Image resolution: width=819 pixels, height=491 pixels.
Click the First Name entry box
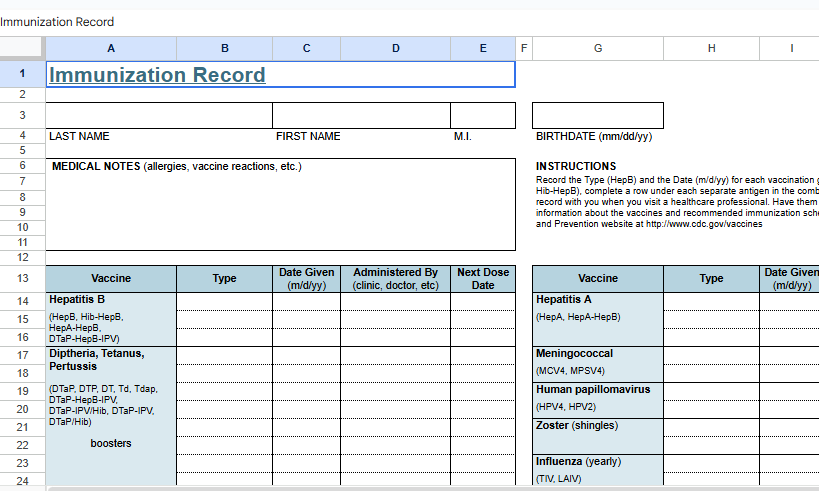(361, 116)
